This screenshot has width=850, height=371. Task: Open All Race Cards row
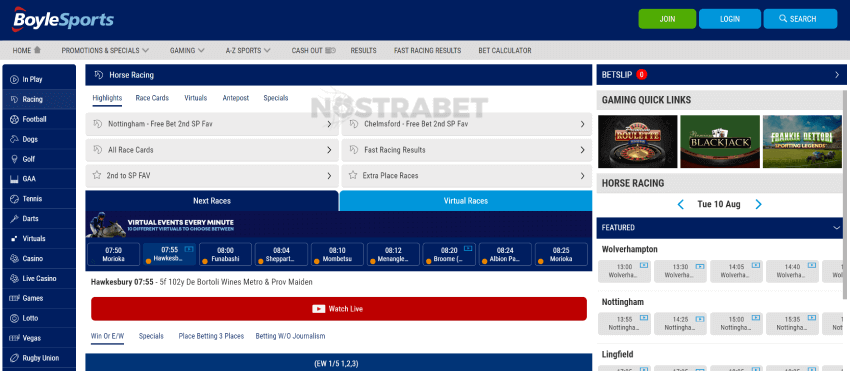pos(211,150)
